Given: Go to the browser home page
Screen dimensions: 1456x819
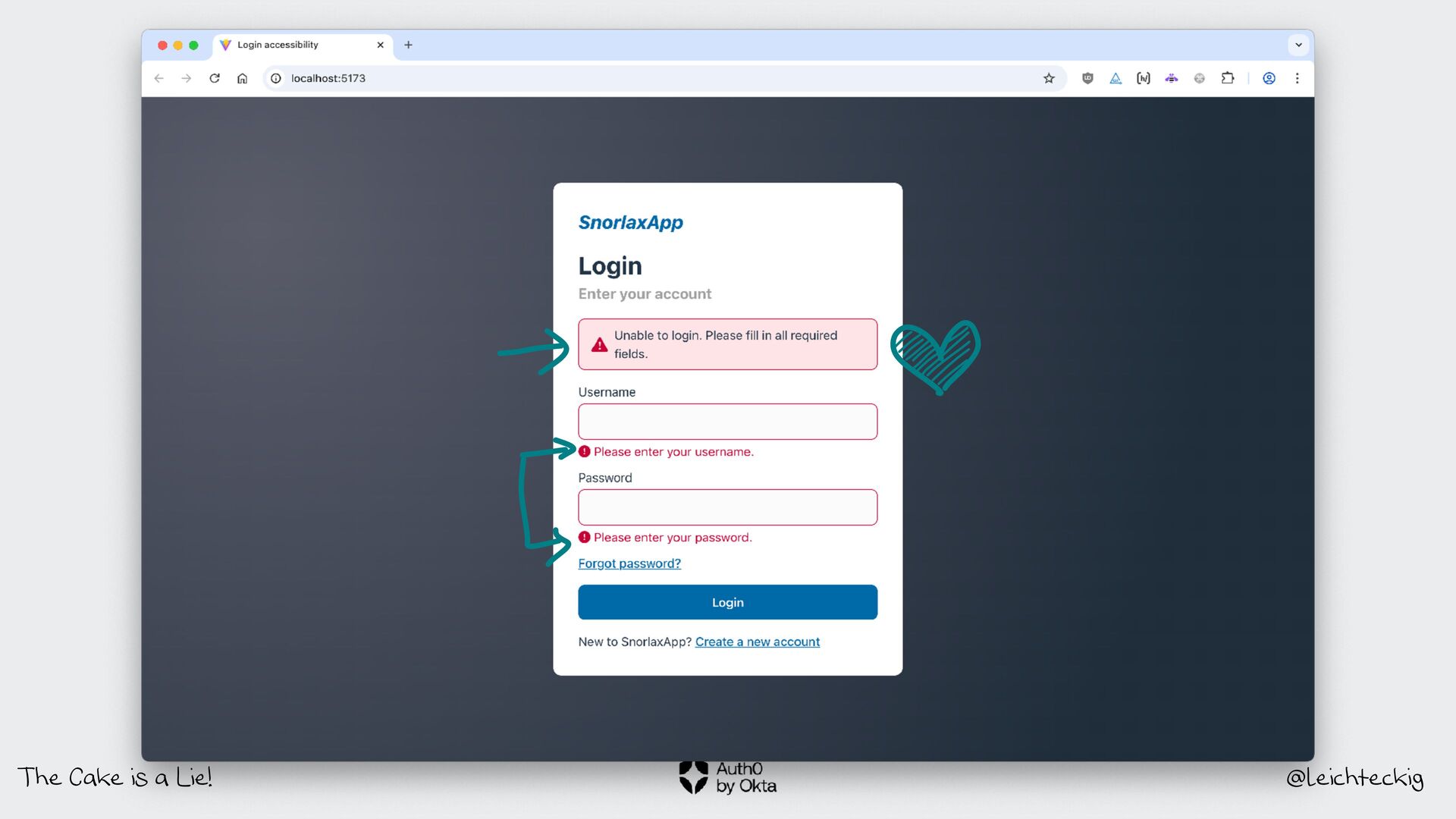Looking at the screenshot, I should tap(242, 78).
